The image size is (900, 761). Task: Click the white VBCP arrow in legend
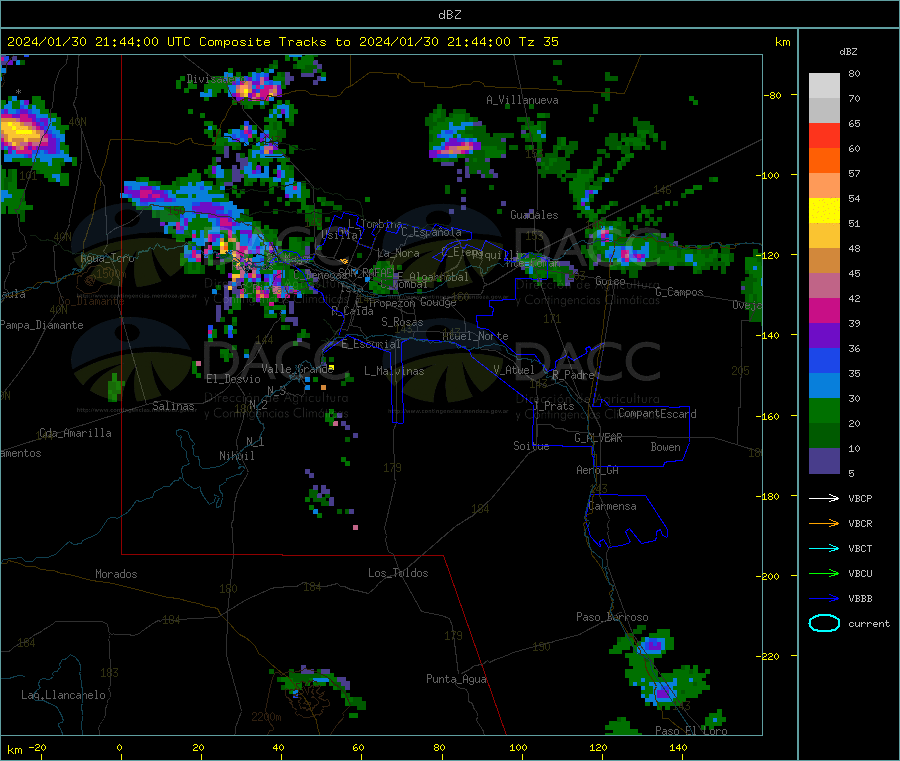[x=824, y=498]
